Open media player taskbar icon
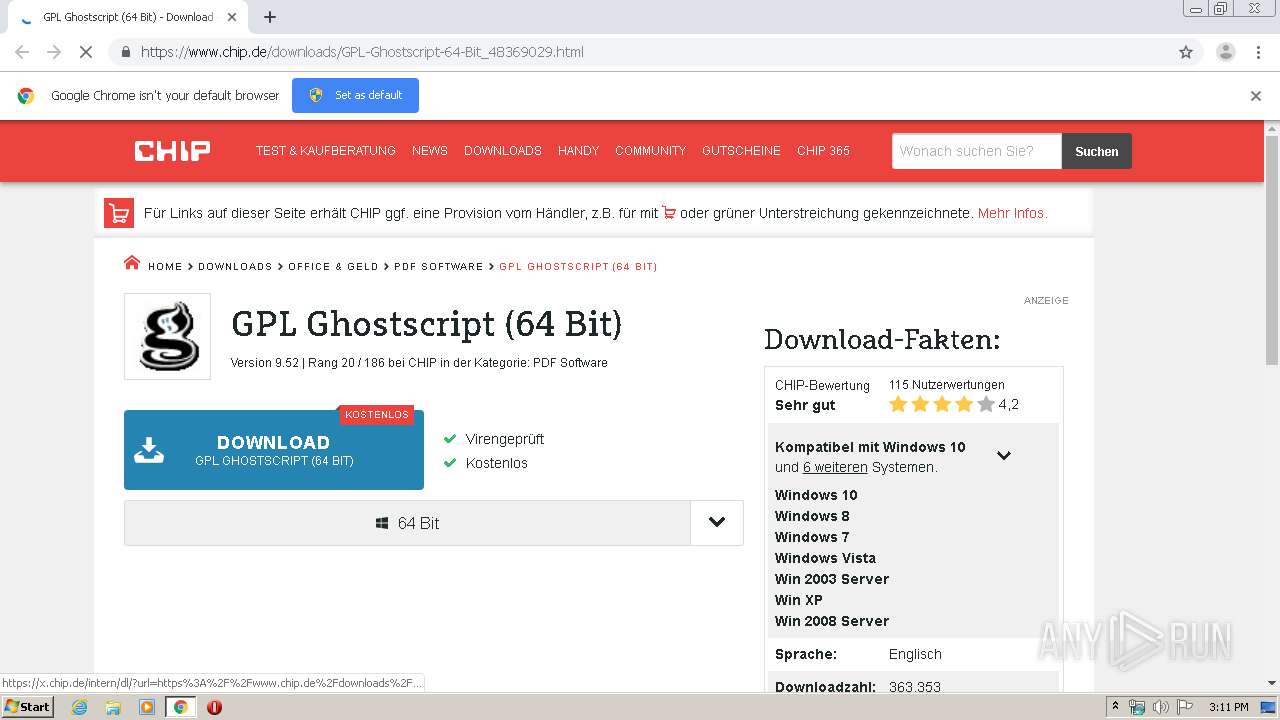Image resolution: width=1280 pixels, height=720 pixels. click(147, 707)
